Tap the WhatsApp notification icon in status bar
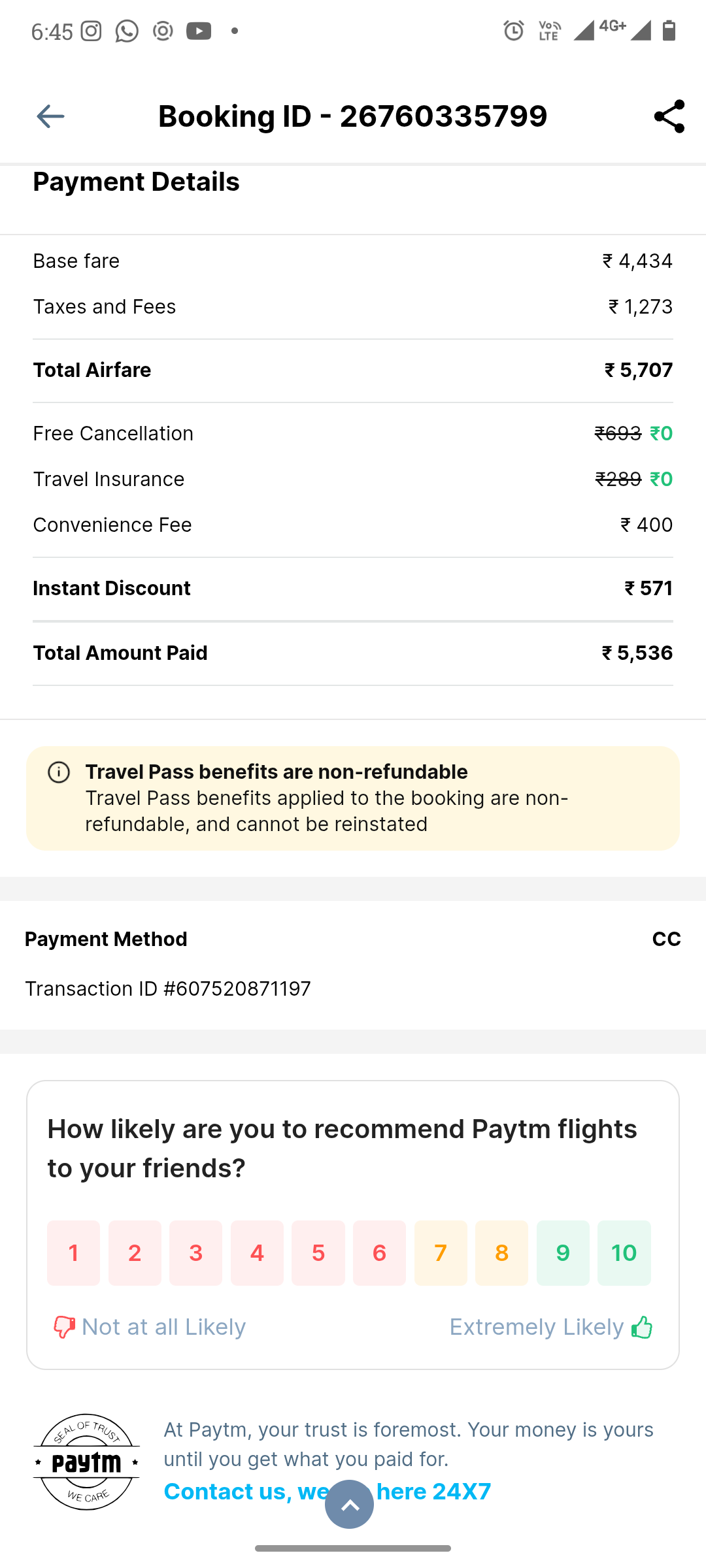Viewport: 706px width, 1568px height. coord(127,31)
